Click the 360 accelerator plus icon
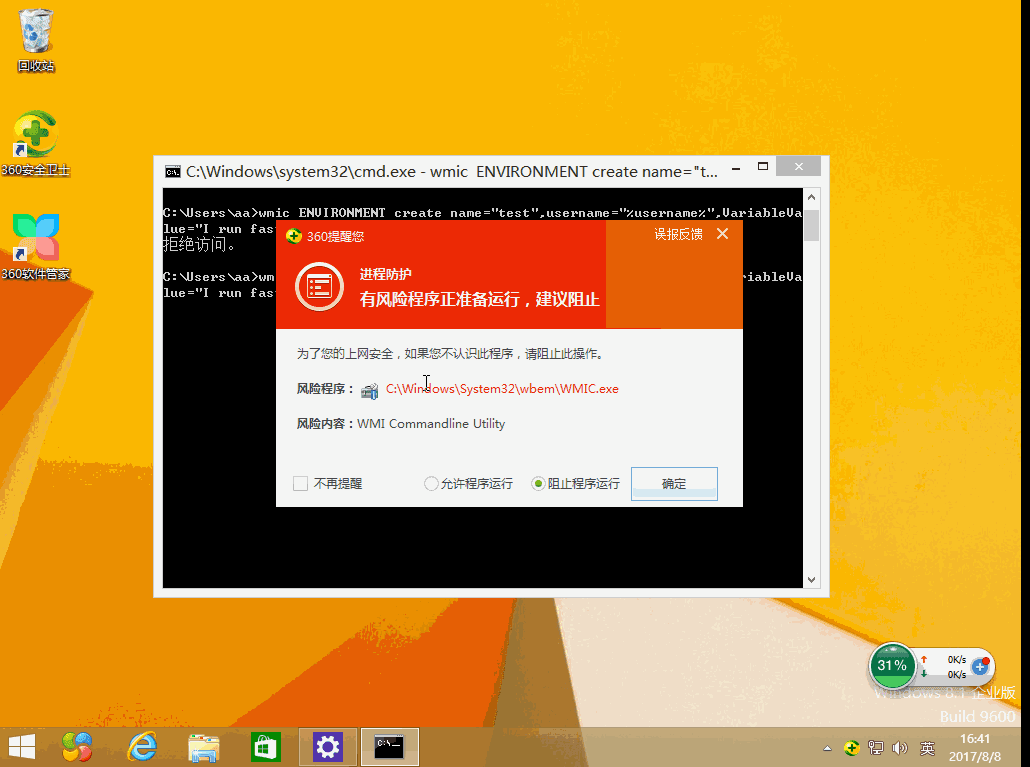Viewport: 1030px width, 767px height. pyautogui.click(x=980, y=666)
